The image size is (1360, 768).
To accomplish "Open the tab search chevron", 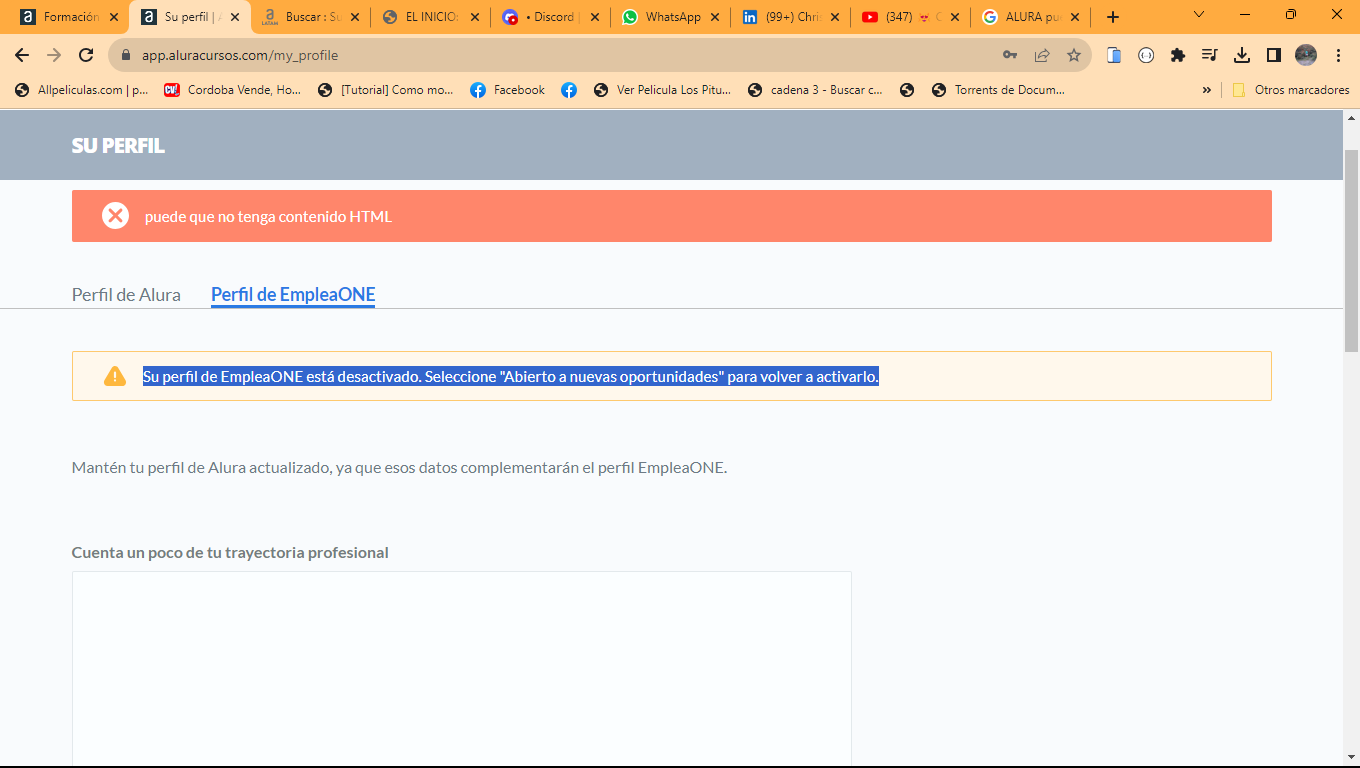I will click(x=1199, y=14).
